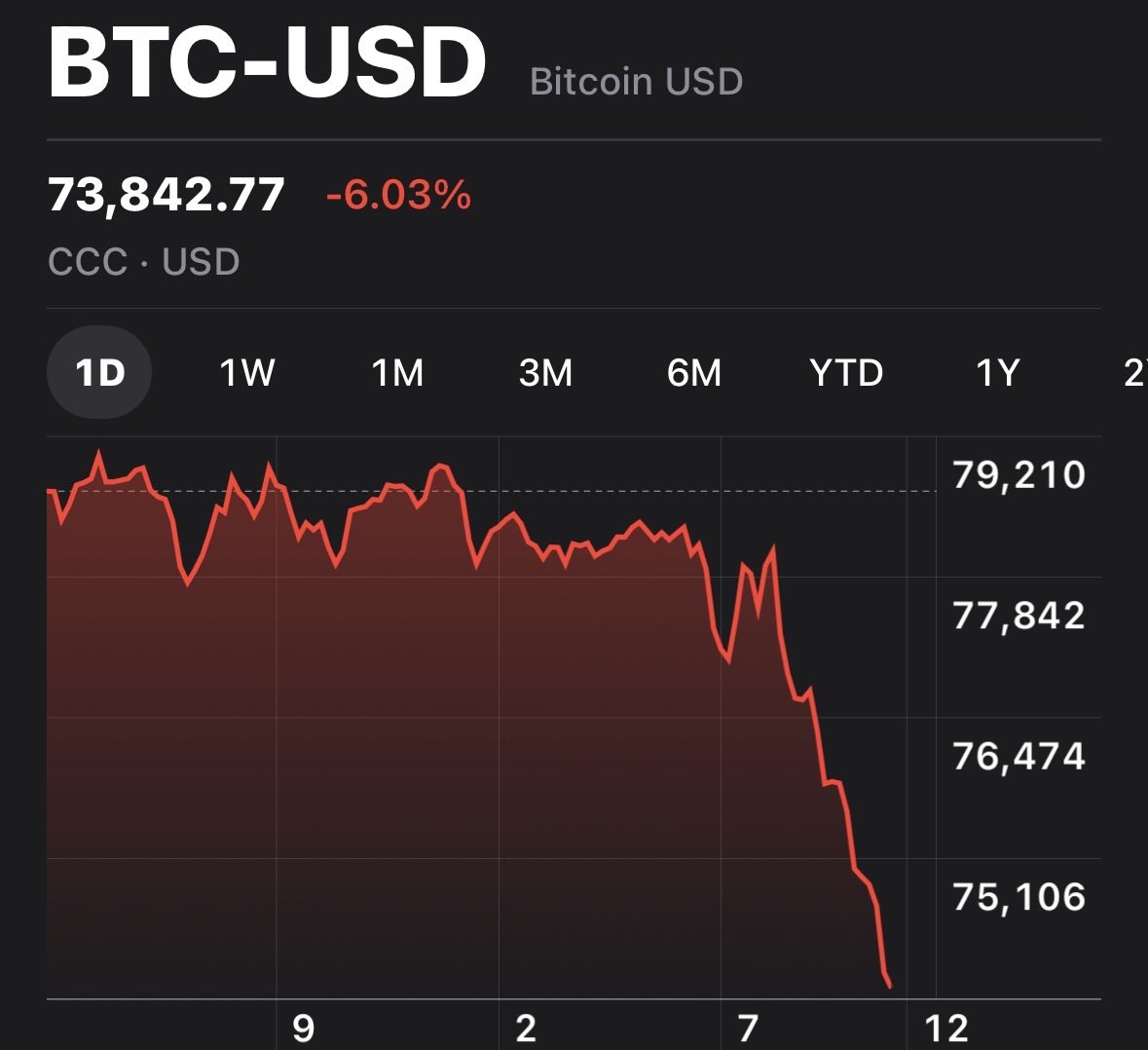This screenshot has width=1148, height=1050.
Task: Toggle the -6.03% change display
Action: tap(398, 196)
